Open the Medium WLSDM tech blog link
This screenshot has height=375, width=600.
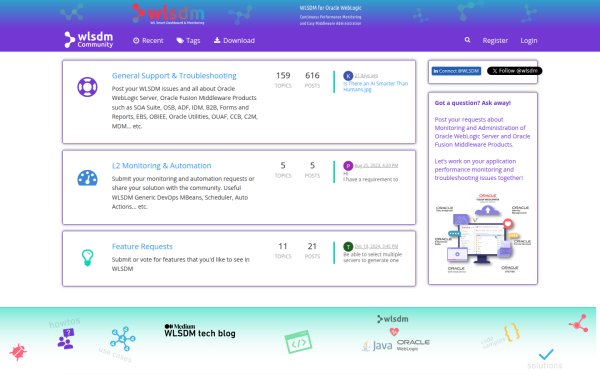coord(200,331)
